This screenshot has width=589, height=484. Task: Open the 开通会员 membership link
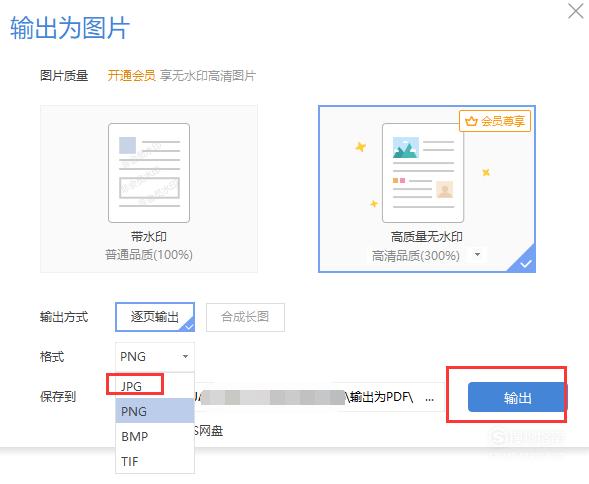[131, 76]
